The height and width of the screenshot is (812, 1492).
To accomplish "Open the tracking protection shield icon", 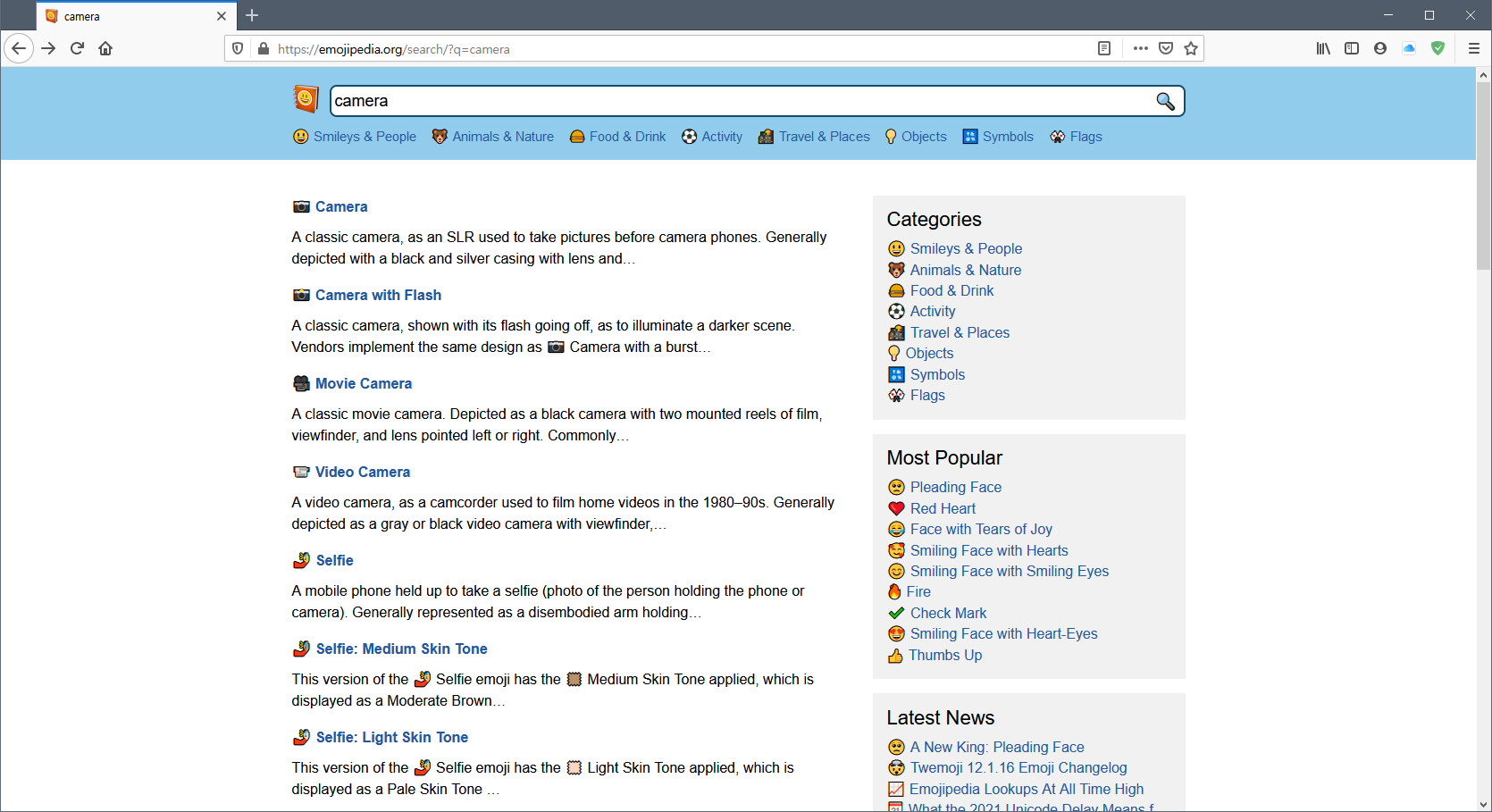I will (238, 48).
